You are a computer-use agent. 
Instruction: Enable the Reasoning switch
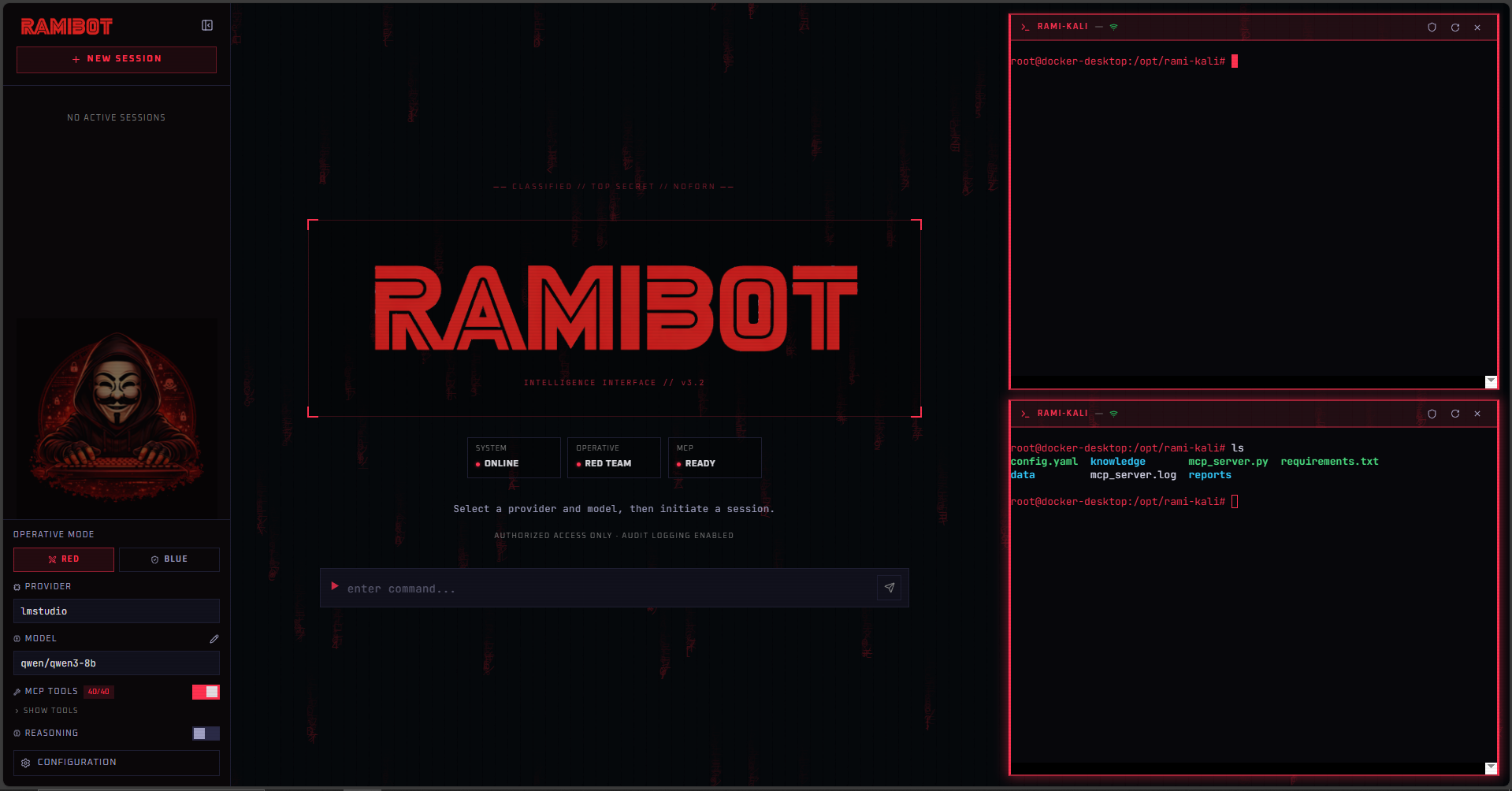coord(206,733)
